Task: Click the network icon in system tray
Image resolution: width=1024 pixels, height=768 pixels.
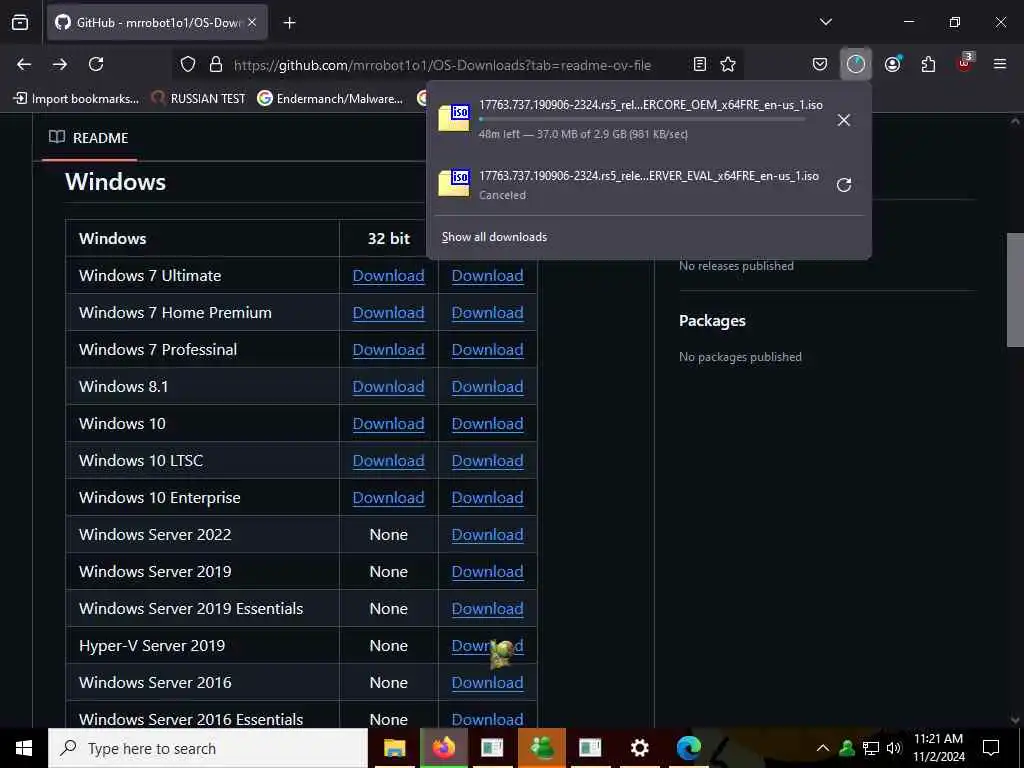Action: coord(871,748)
